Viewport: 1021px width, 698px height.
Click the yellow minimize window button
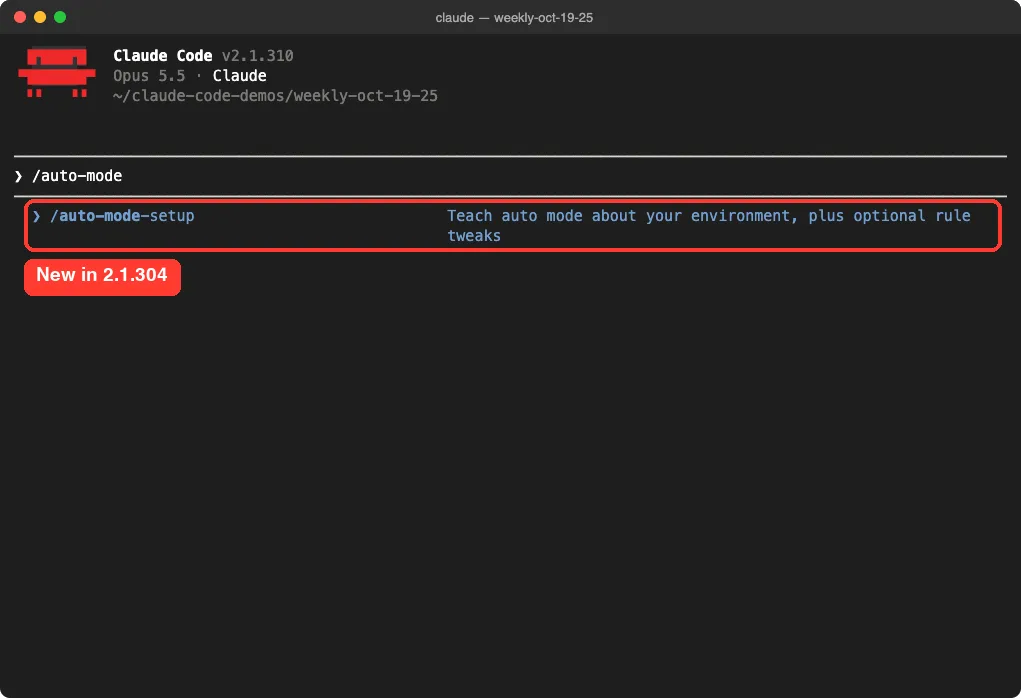[40, 17]
